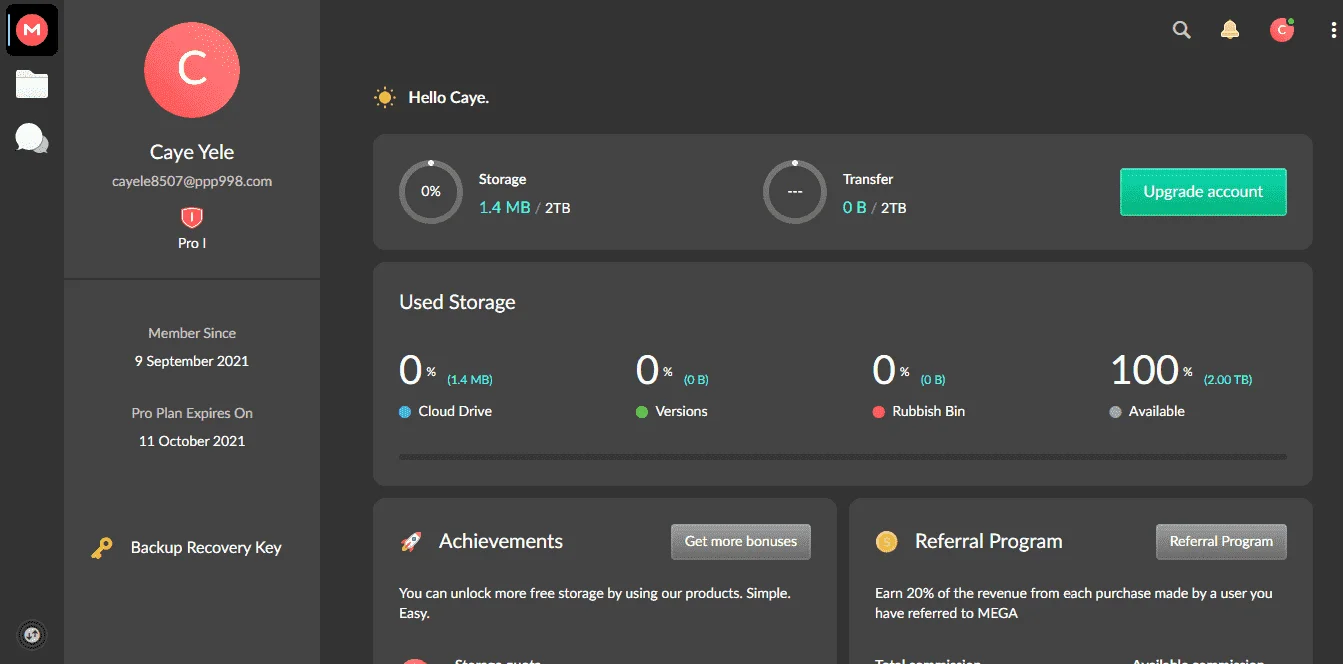Click the Achievements rocket icon

tap(411, 542)
